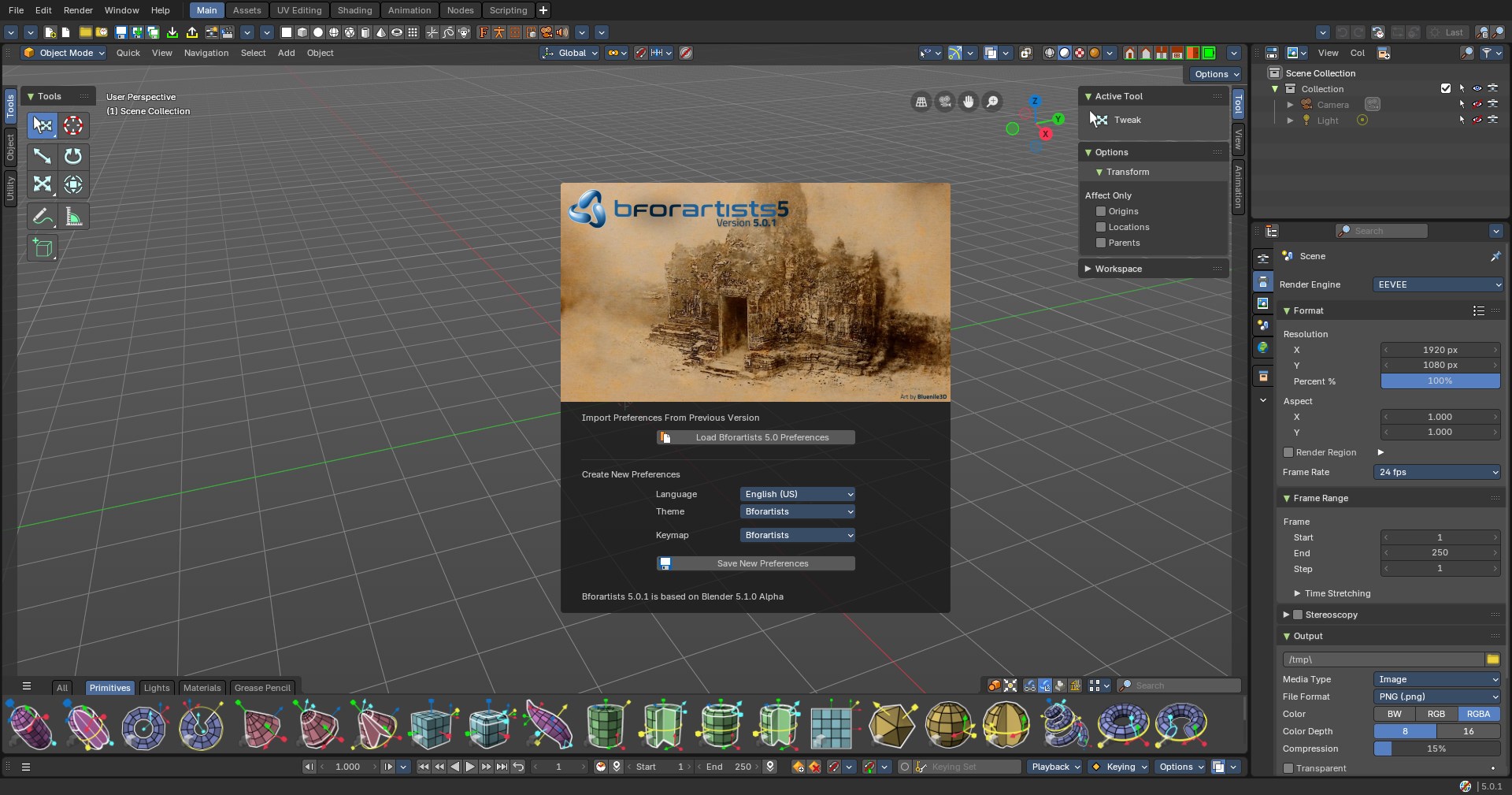Select the Tweak select tool
Screen dimensions: 1512x795
point(43,125)
